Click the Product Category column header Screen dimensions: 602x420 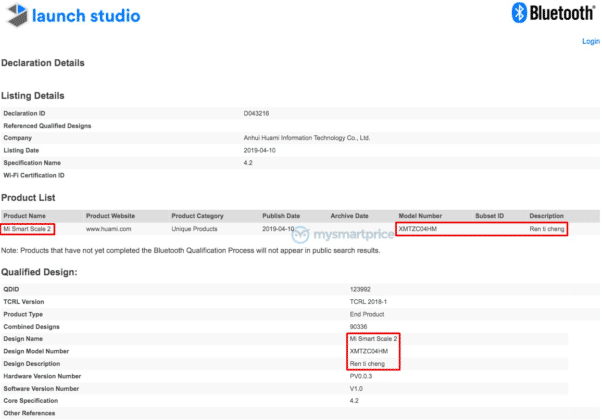coord(197,216)
